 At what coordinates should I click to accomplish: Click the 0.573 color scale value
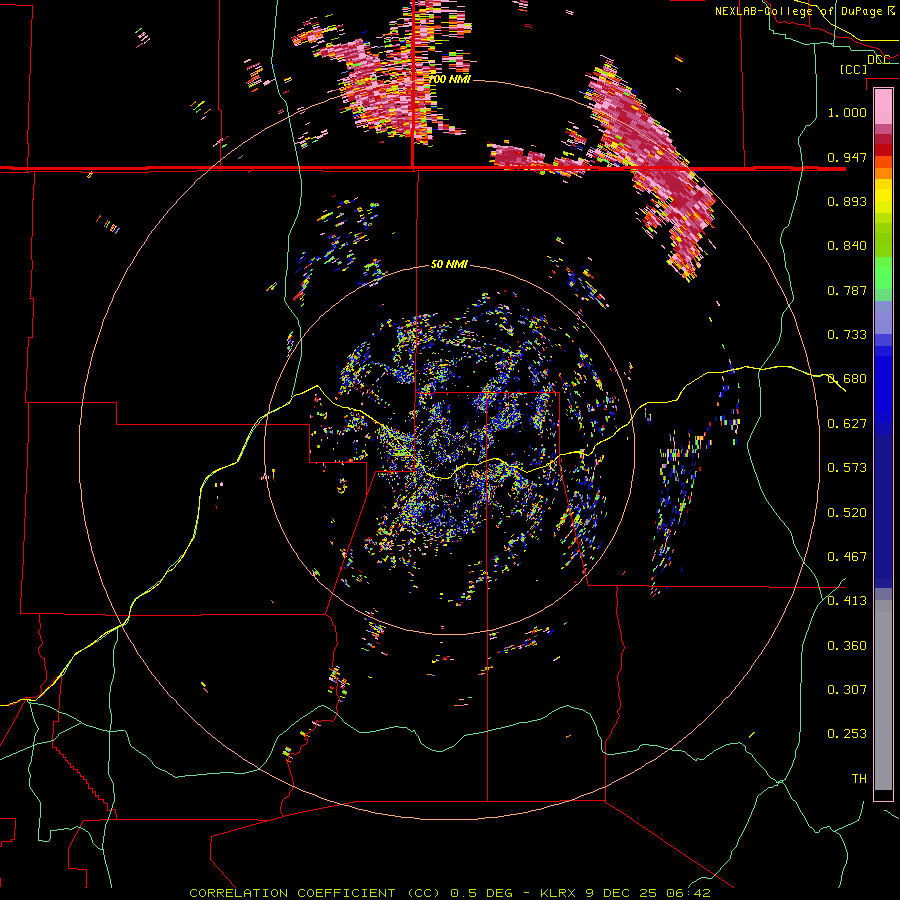point(847,468)
